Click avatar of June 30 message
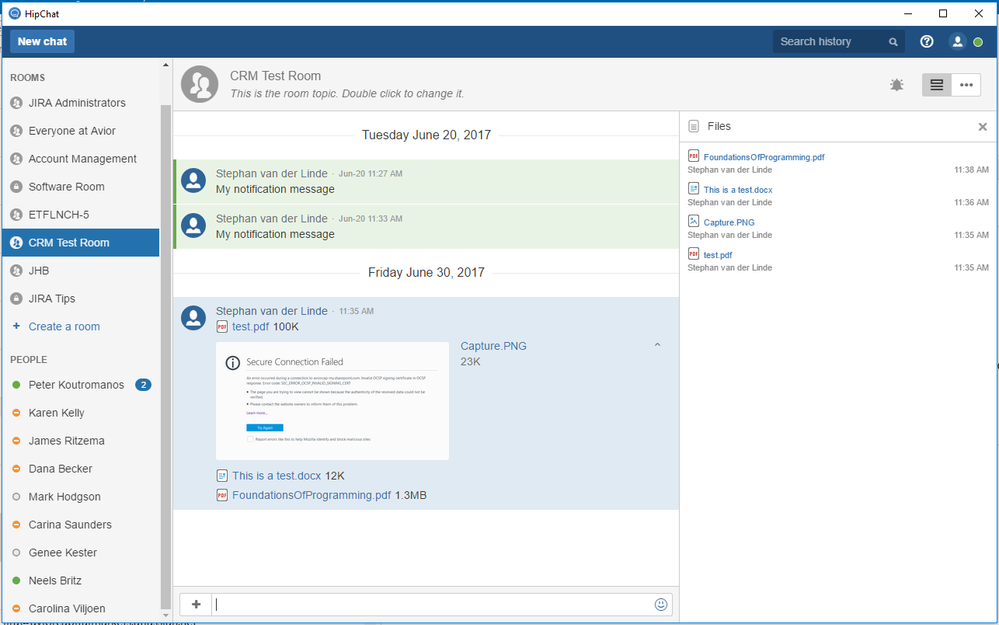 [x=193, y=318]
